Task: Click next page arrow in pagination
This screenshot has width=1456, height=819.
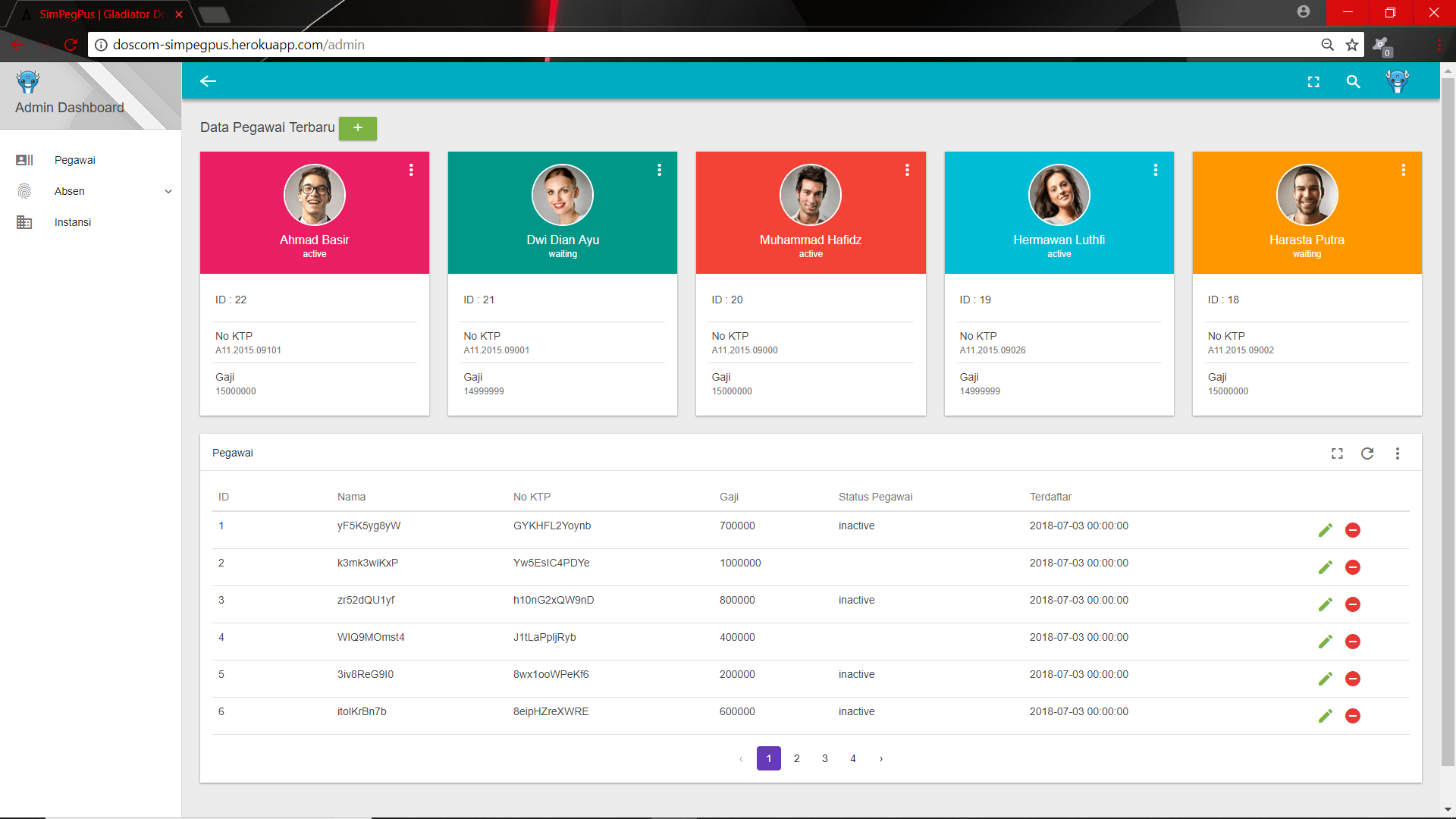Action: pos(880,758)
